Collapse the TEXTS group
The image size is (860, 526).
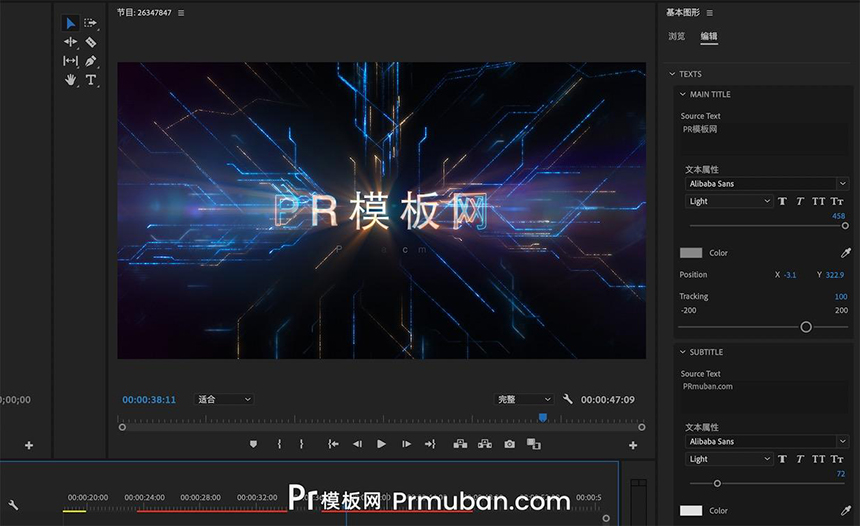(x=672, y=74)
